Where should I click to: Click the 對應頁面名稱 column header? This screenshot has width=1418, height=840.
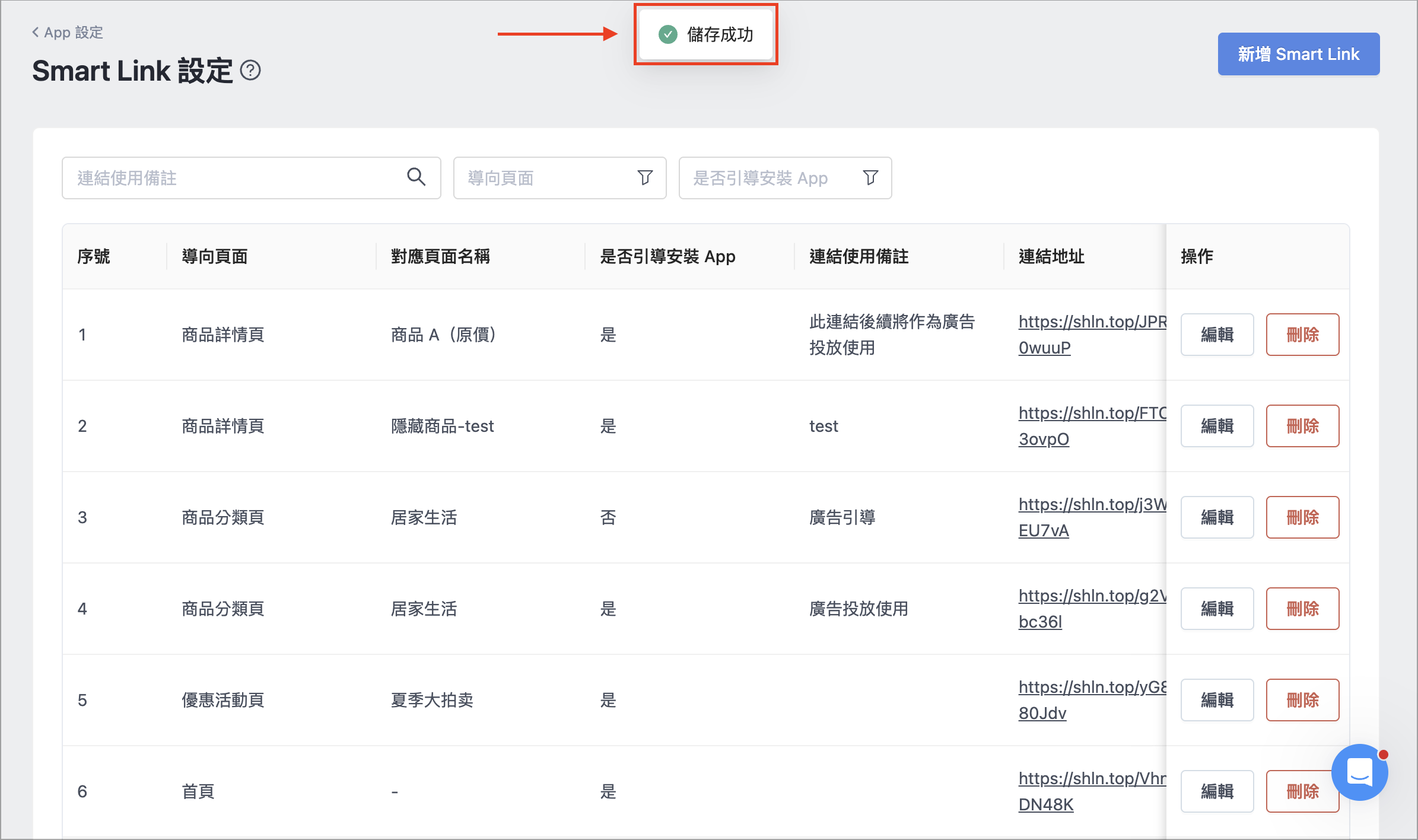click(440, 256)
